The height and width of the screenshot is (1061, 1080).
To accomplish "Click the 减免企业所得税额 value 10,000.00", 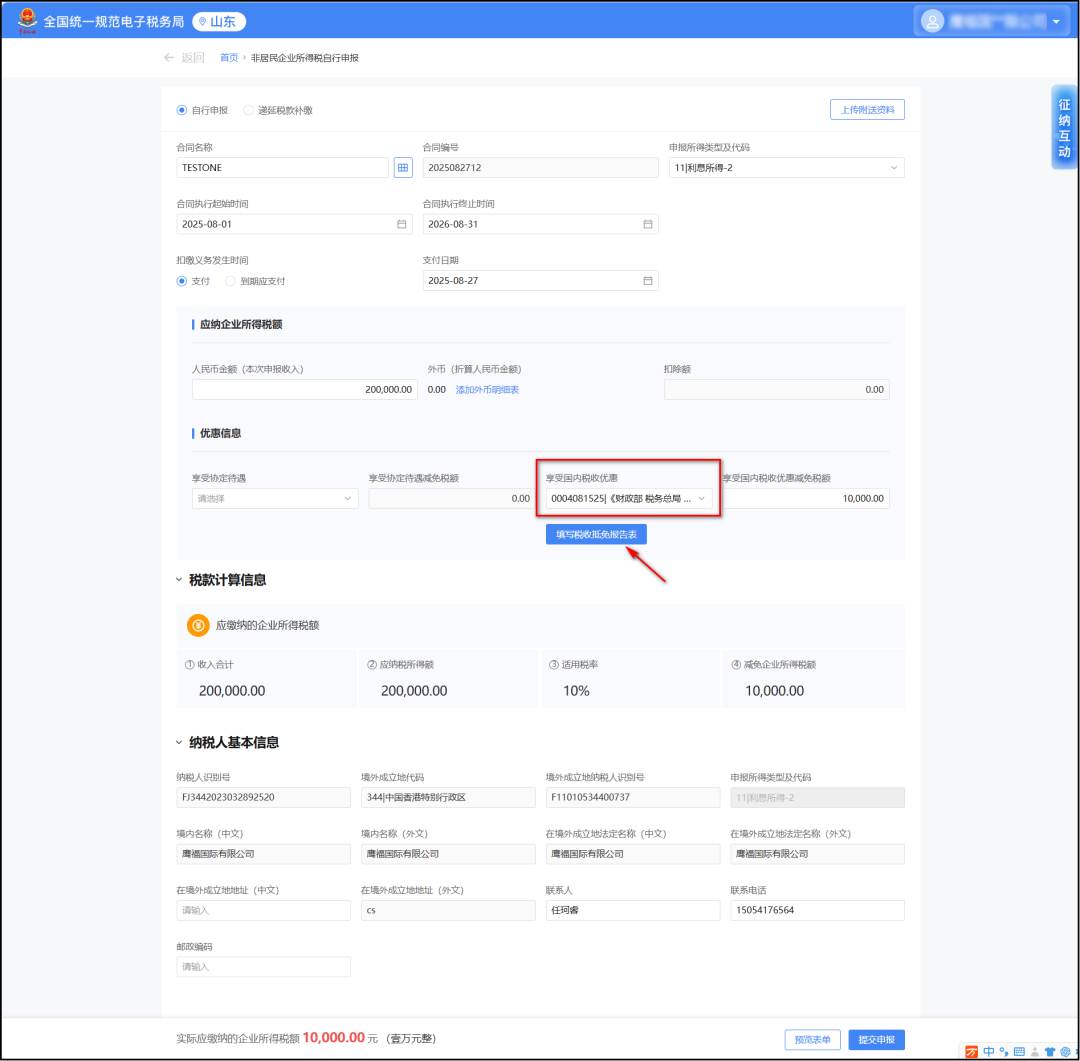I will (775, 691).
